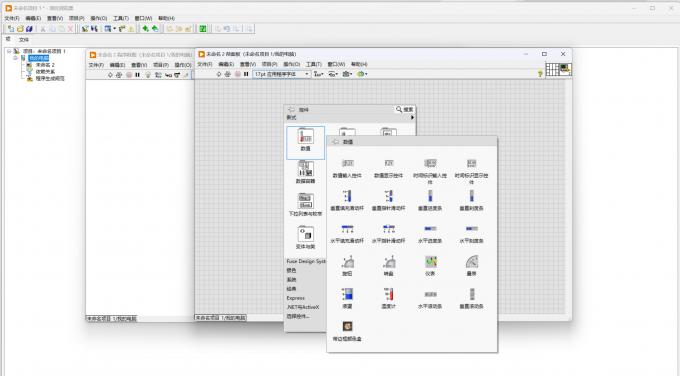Expand the 新式 (Modern) palette arrow
Screen dimensions: 680x376
(412, 118)
